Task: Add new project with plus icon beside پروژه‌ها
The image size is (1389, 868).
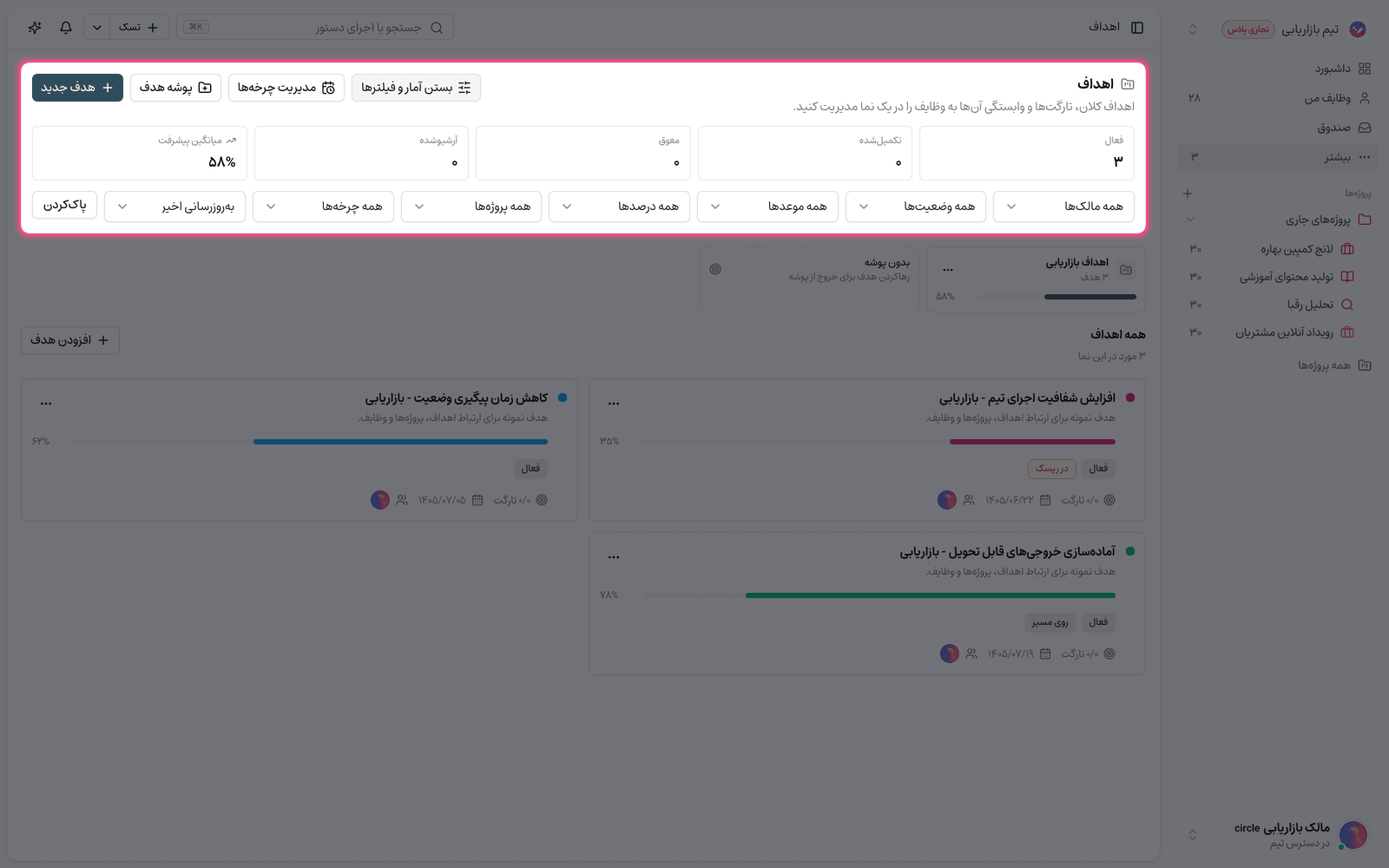Action: pos(1188,194)
